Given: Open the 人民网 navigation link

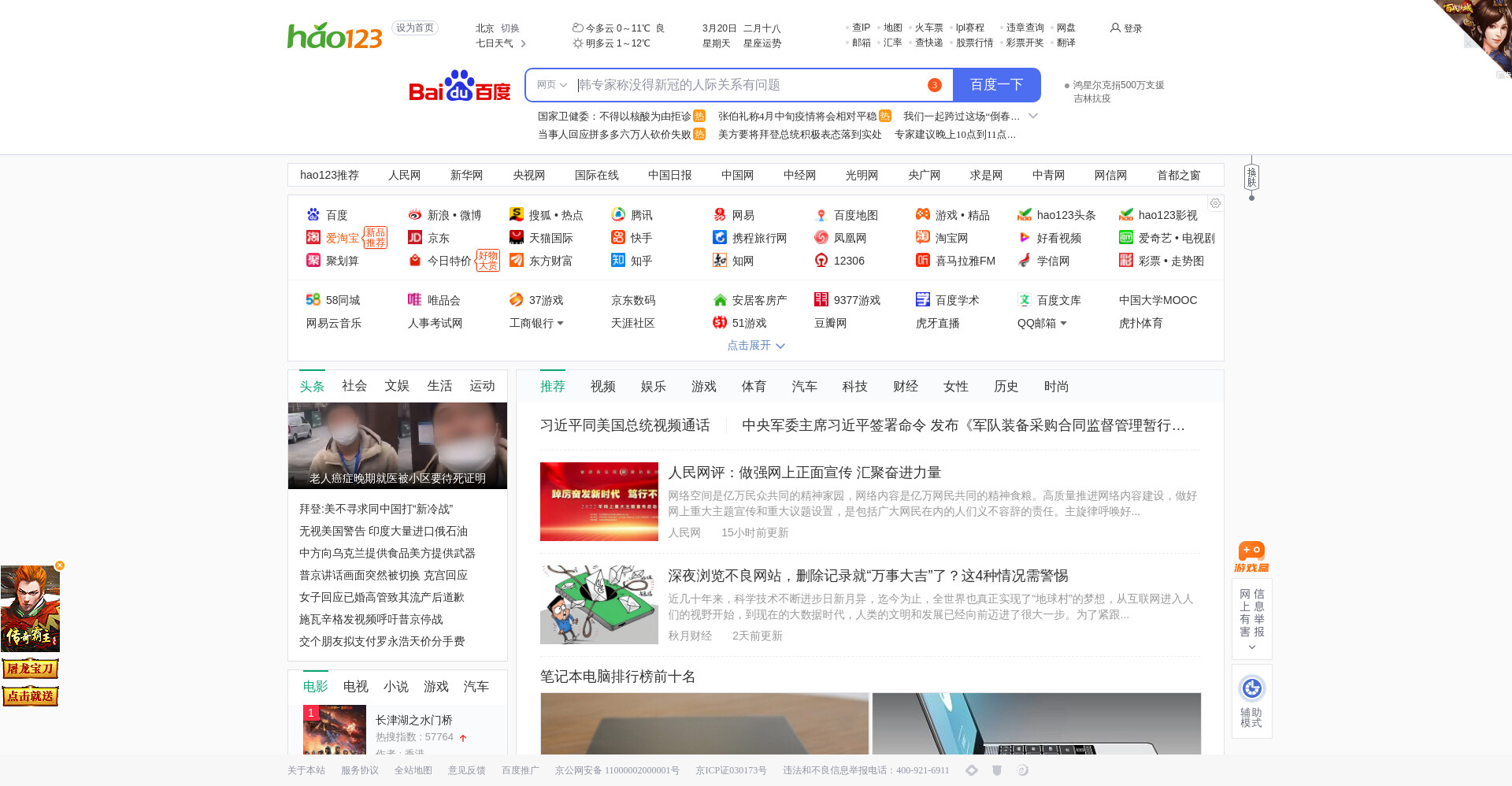Looking at the screenshot, I should (x=405, y=175).
